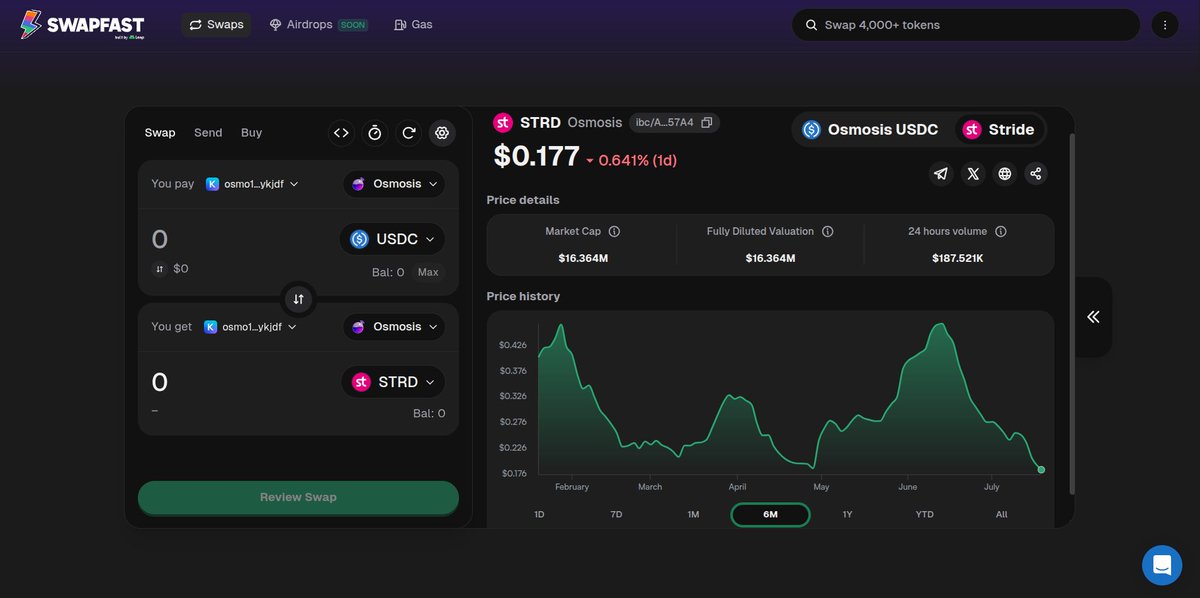Open the Swaps page

216,24
